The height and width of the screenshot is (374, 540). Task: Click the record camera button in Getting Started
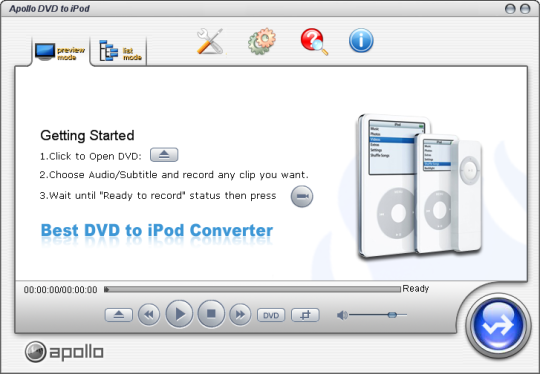(x=302, y=196)
